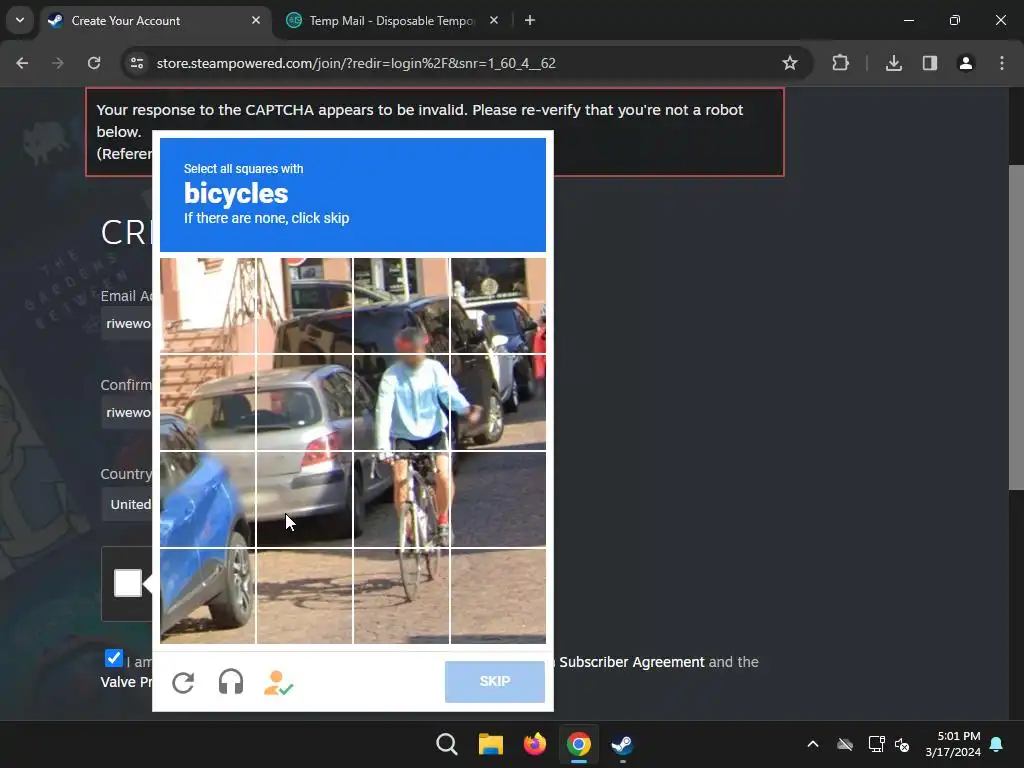The height and width of the screenshot is (768, 1024).
Task: Open the CAPTCHA accessibility options icon
Action: [278, 683]
